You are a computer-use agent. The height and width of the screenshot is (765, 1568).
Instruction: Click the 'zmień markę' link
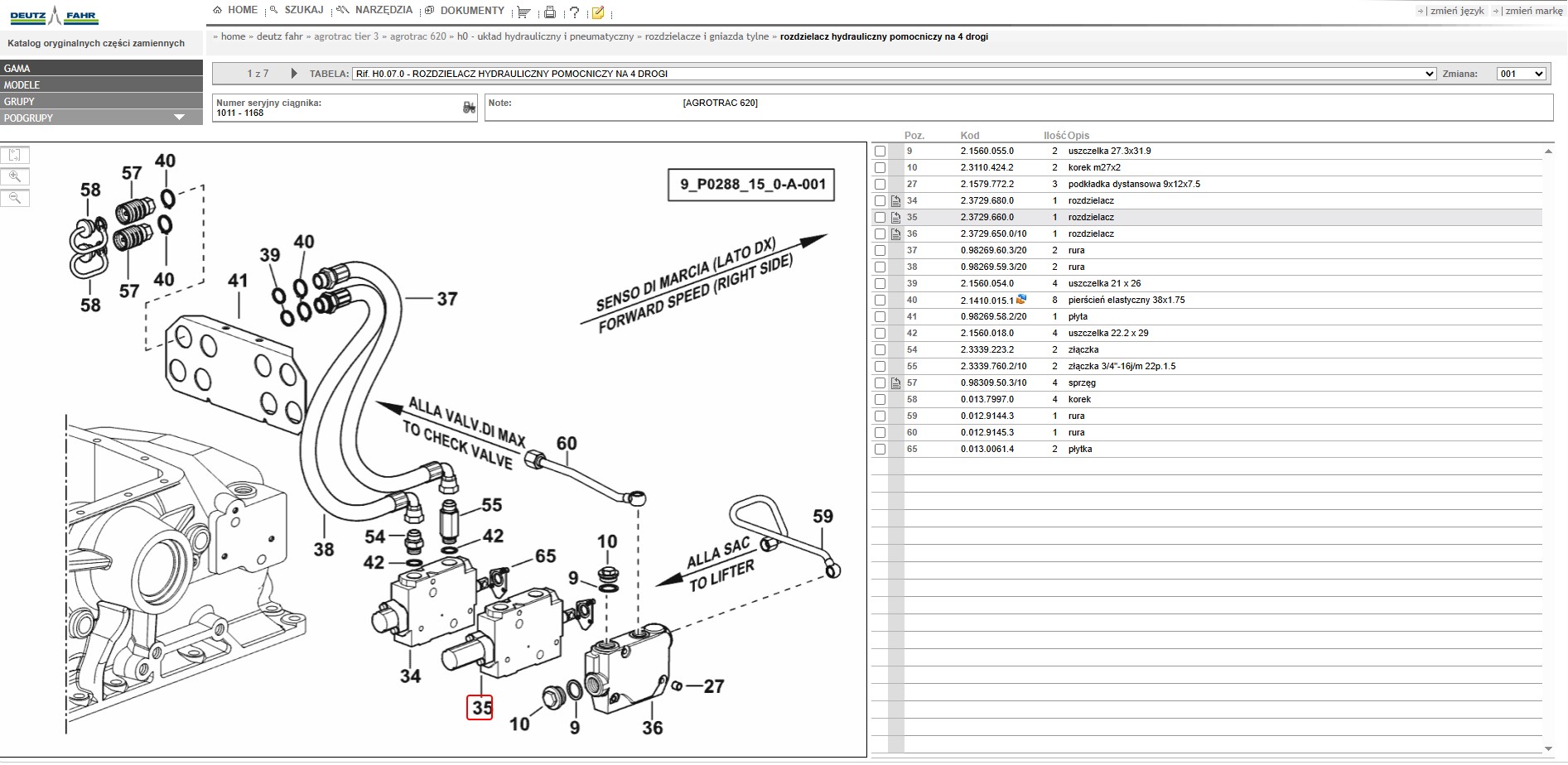click(x=1533, y=11)
